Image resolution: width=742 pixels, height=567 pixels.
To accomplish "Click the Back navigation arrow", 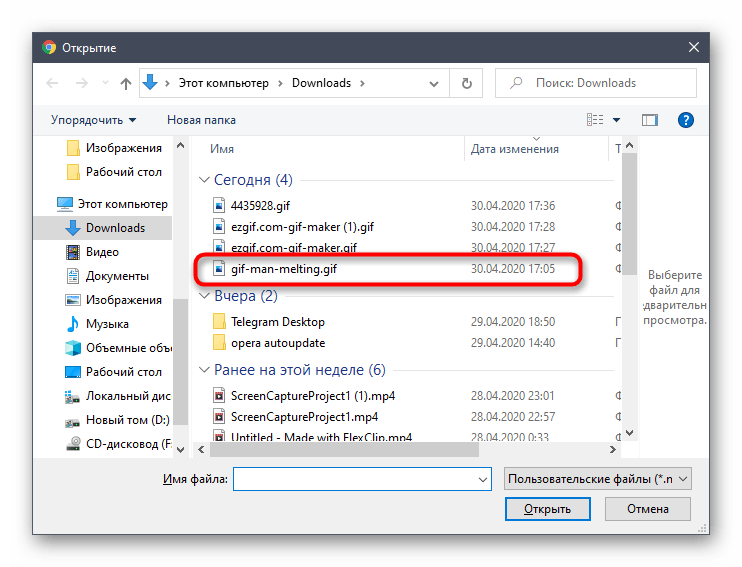I will coord(52,84).
